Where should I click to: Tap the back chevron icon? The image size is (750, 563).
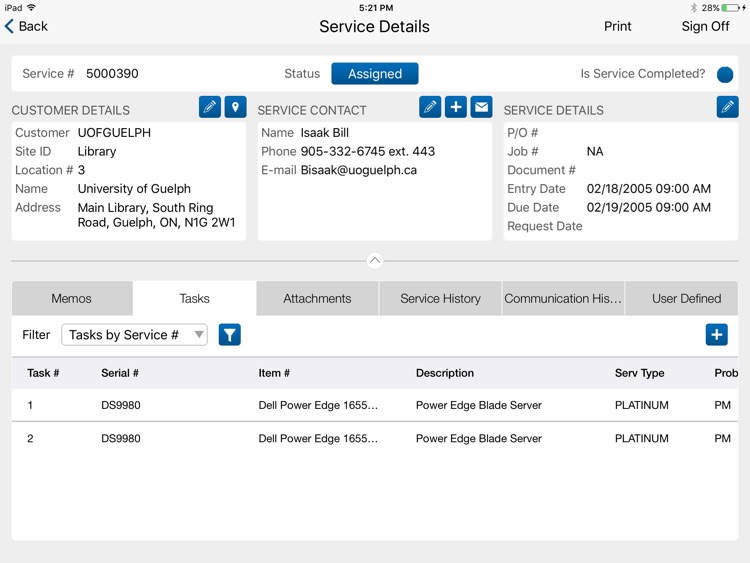(9, 26)
